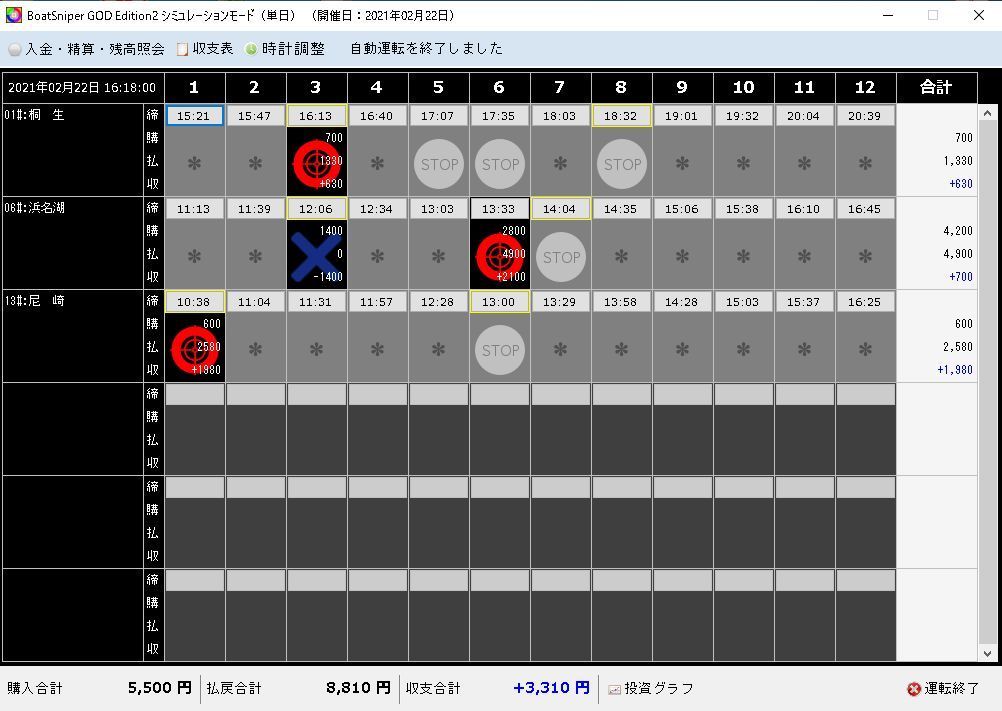Click deadline time 18:32 for 桐生
This screenshot has width=1002, height=711.
point(621,116)
